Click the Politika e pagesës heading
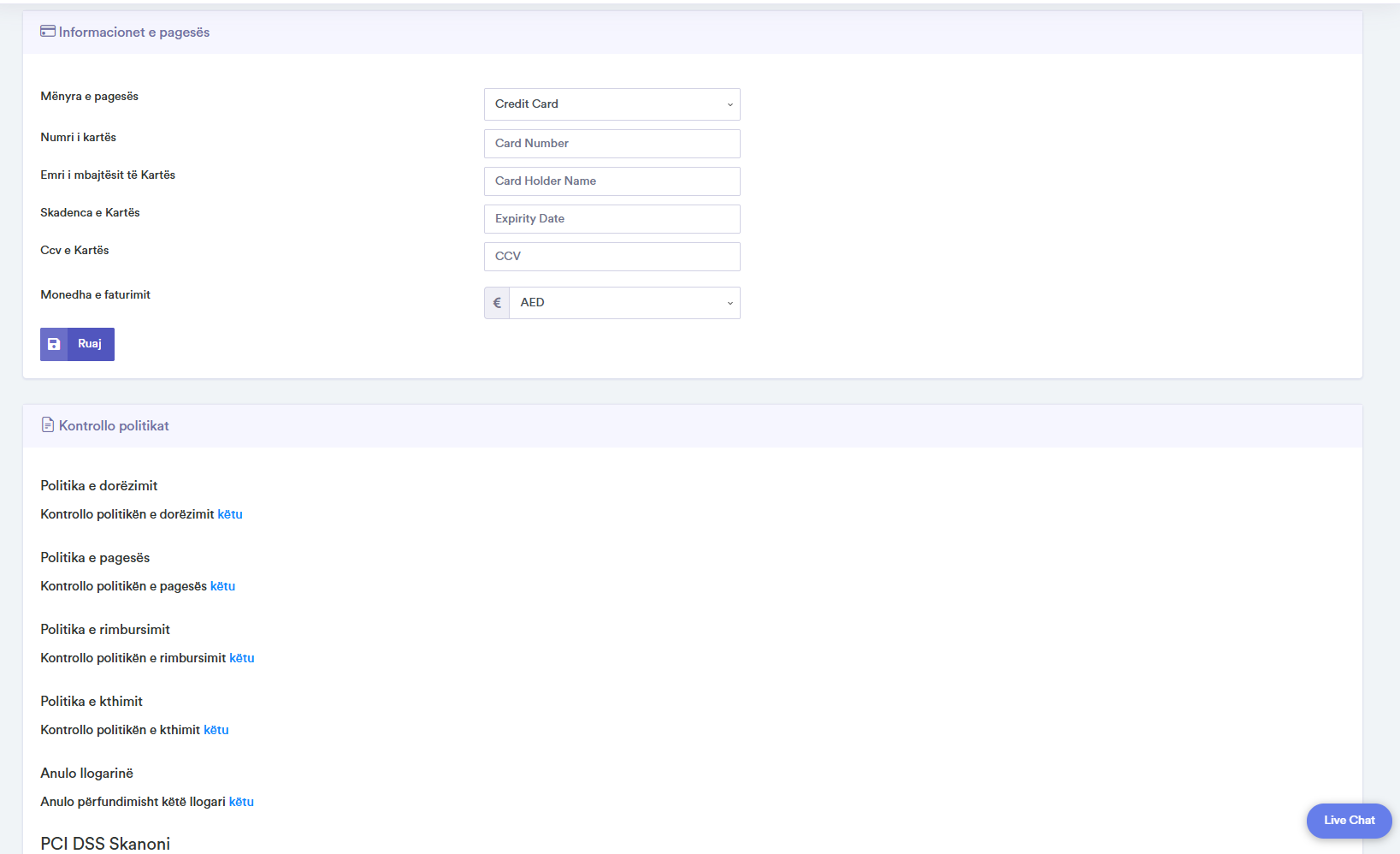 click(95, 558)
